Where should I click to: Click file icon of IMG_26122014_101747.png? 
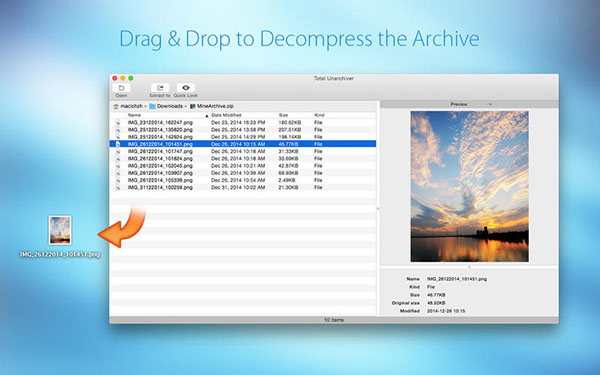[x=118, y=152]
